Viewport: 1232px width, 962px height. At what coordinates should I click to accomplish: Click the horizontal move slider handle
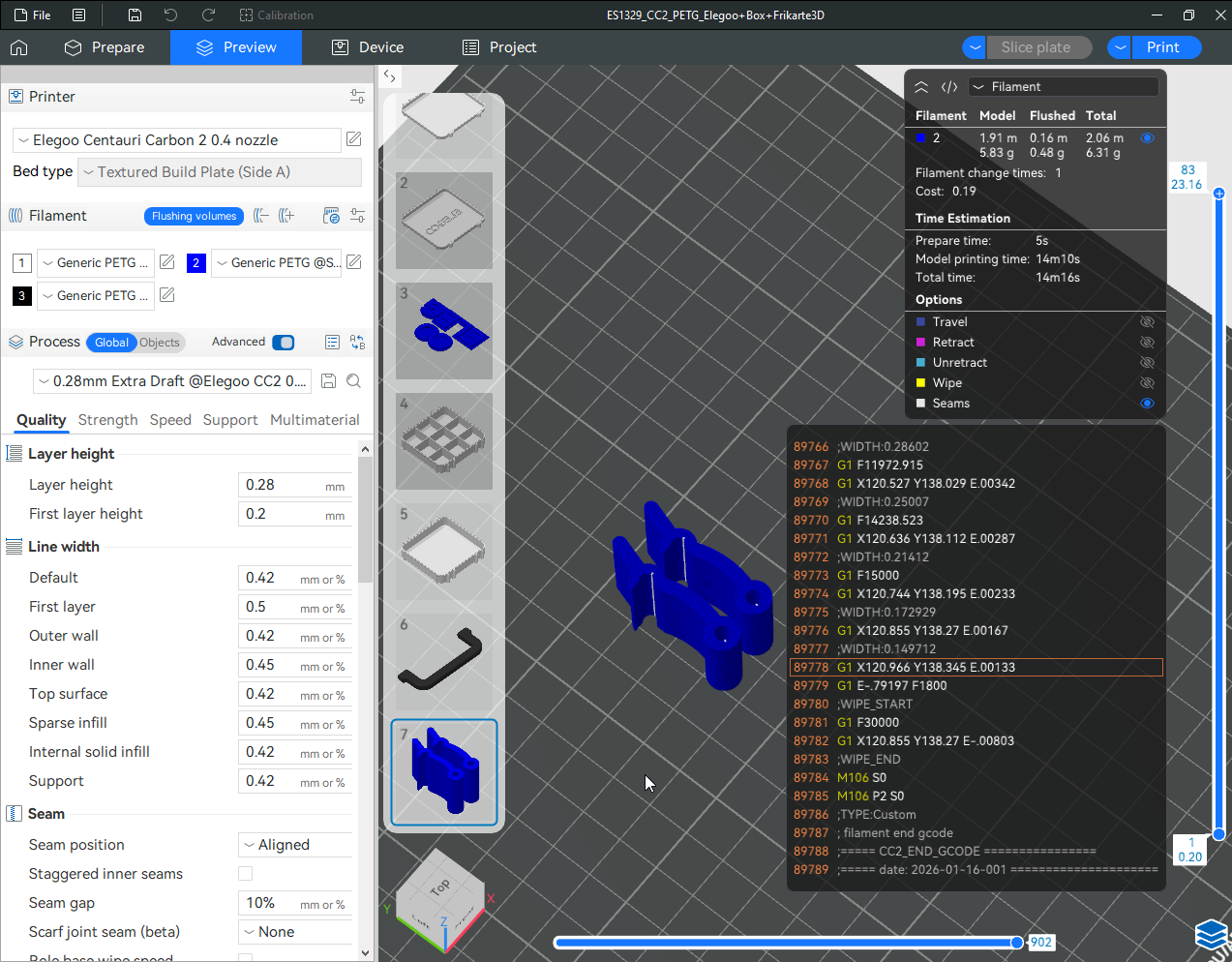tap(1016, 942)
